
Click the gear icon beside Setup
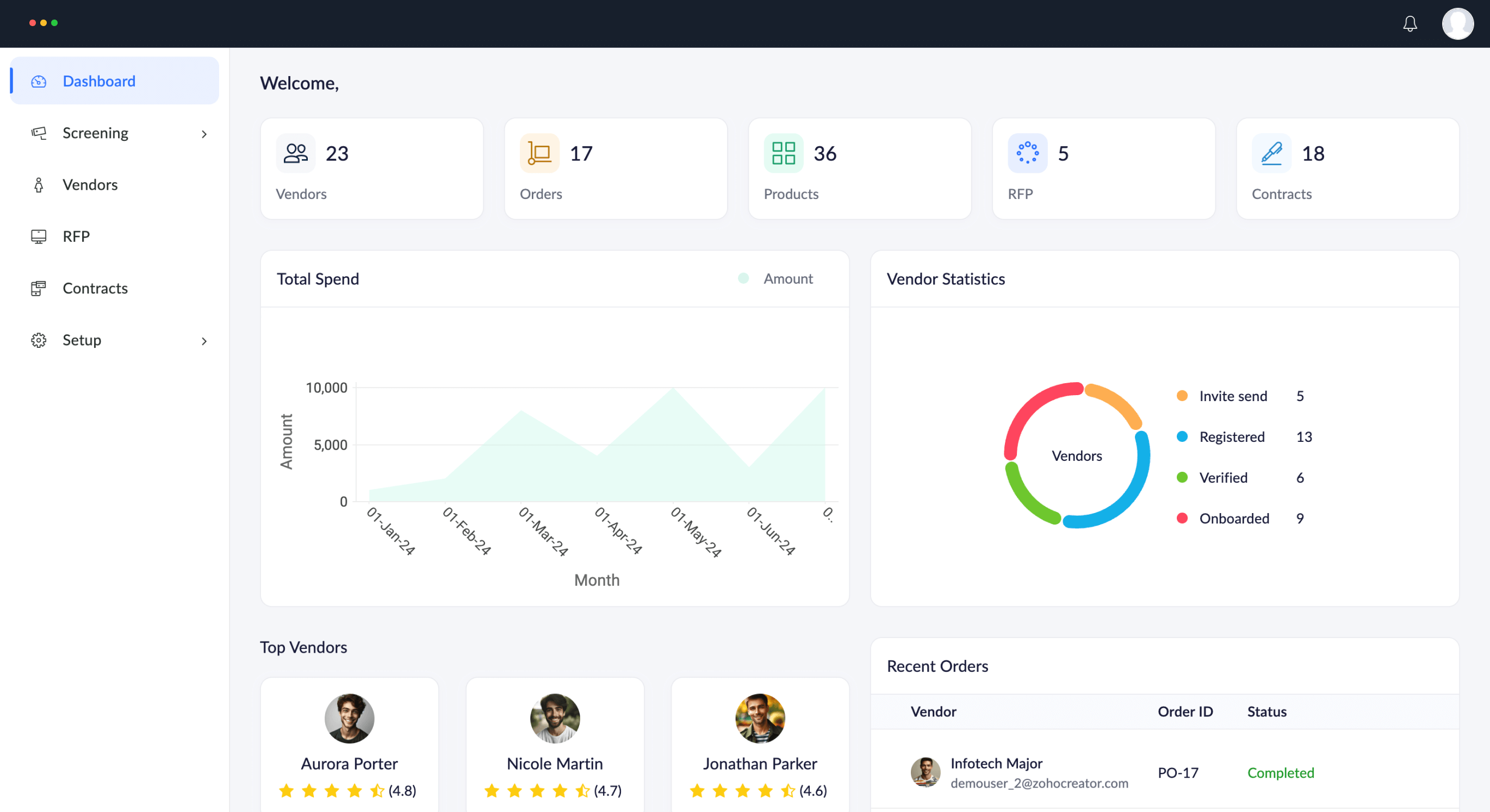pos(39,340)
